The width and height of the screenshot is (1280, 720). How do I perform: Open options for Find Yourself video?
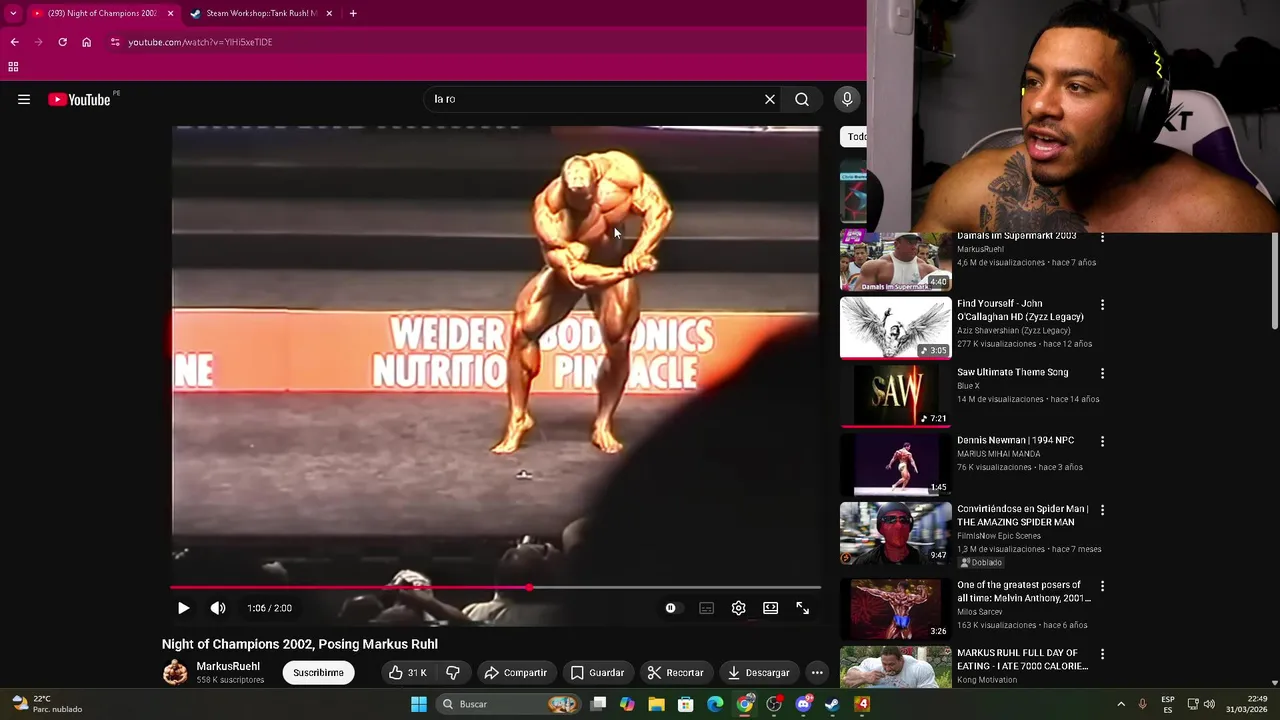[x=1102, y=304]
